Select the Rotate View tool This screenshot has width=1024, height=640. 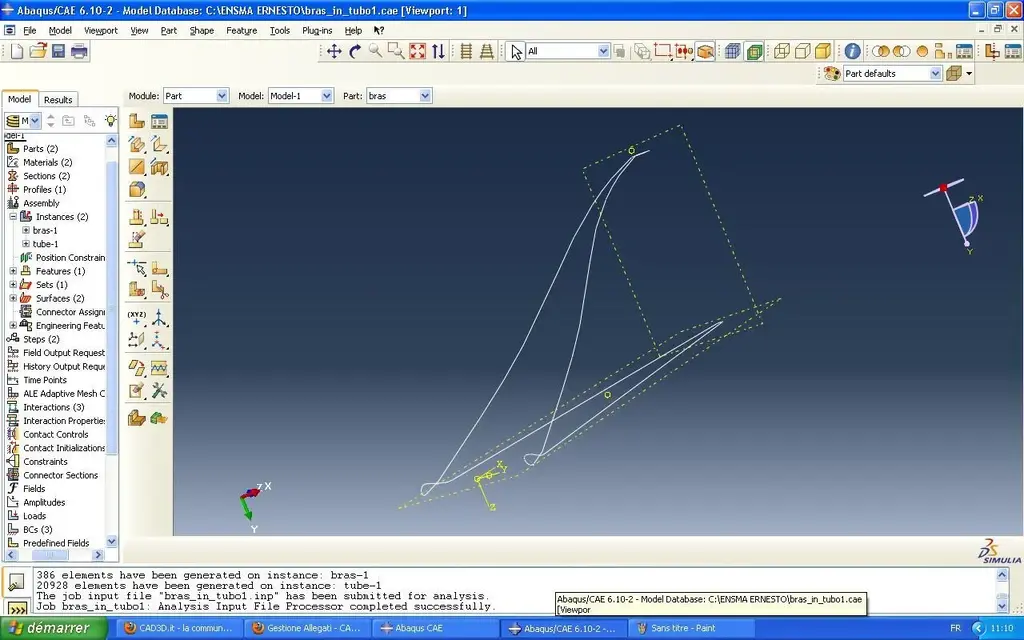[x=355, y=51]
